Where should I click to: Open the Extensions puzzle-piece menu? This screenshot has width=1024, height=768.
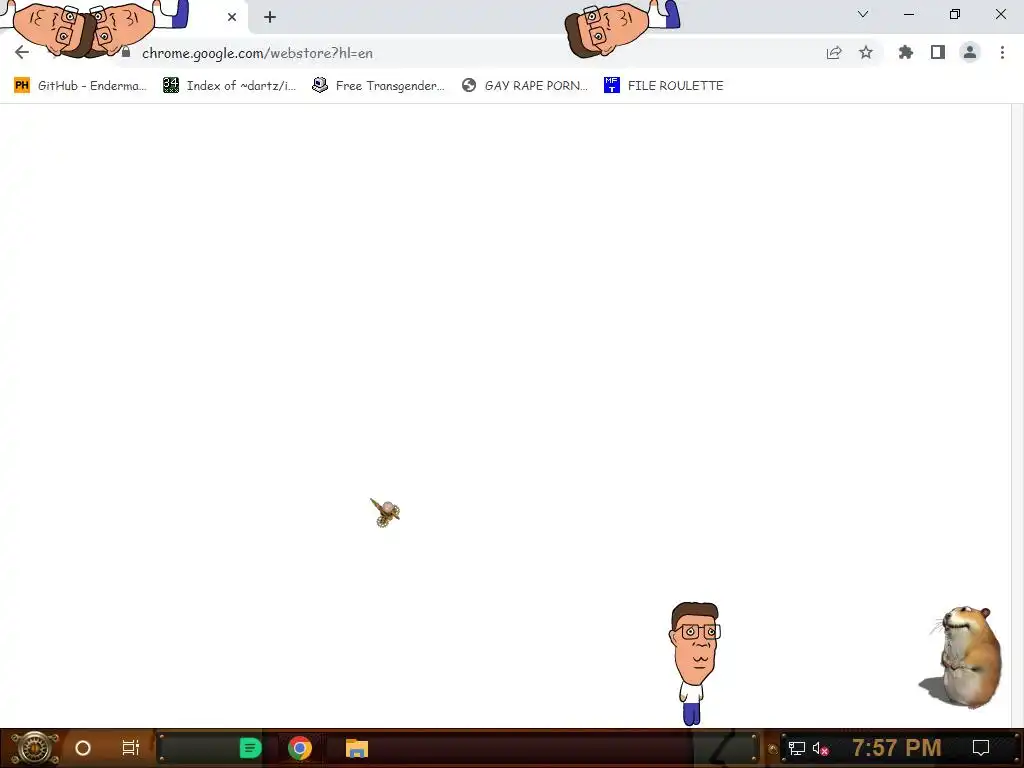pos(906,52)
